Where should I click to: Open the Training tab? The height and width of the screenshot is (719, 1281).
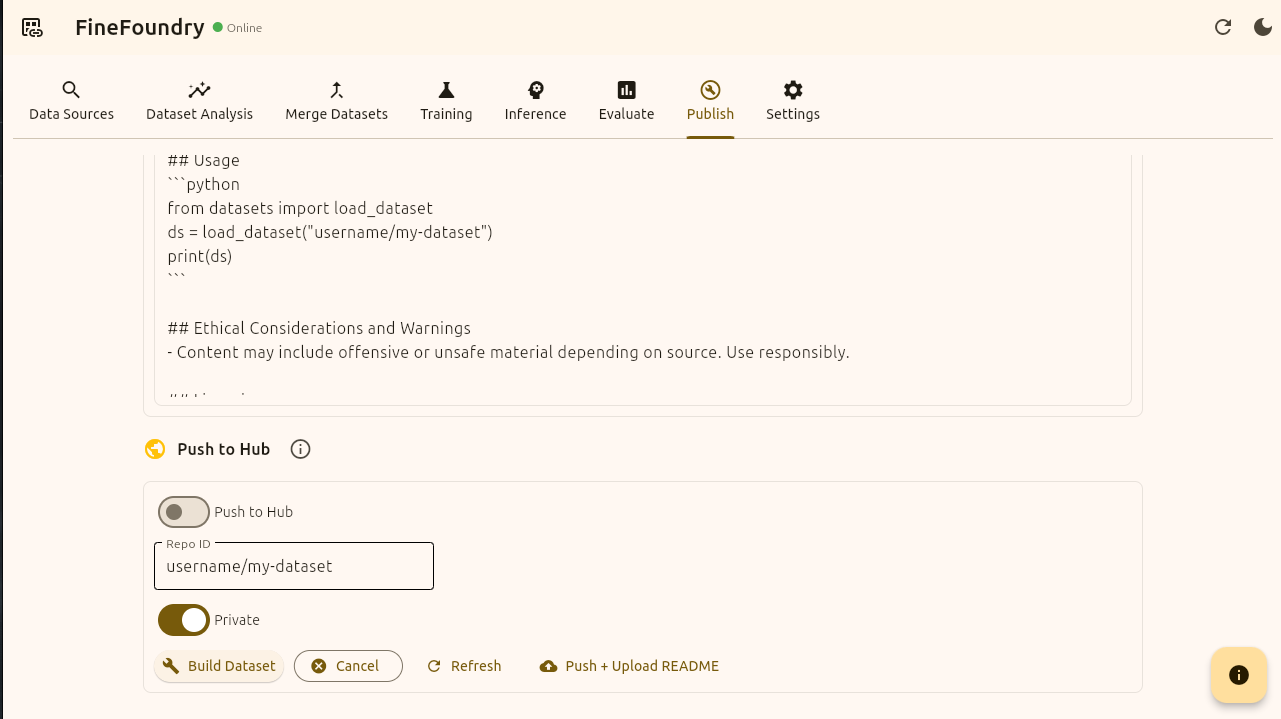(446, 101)
